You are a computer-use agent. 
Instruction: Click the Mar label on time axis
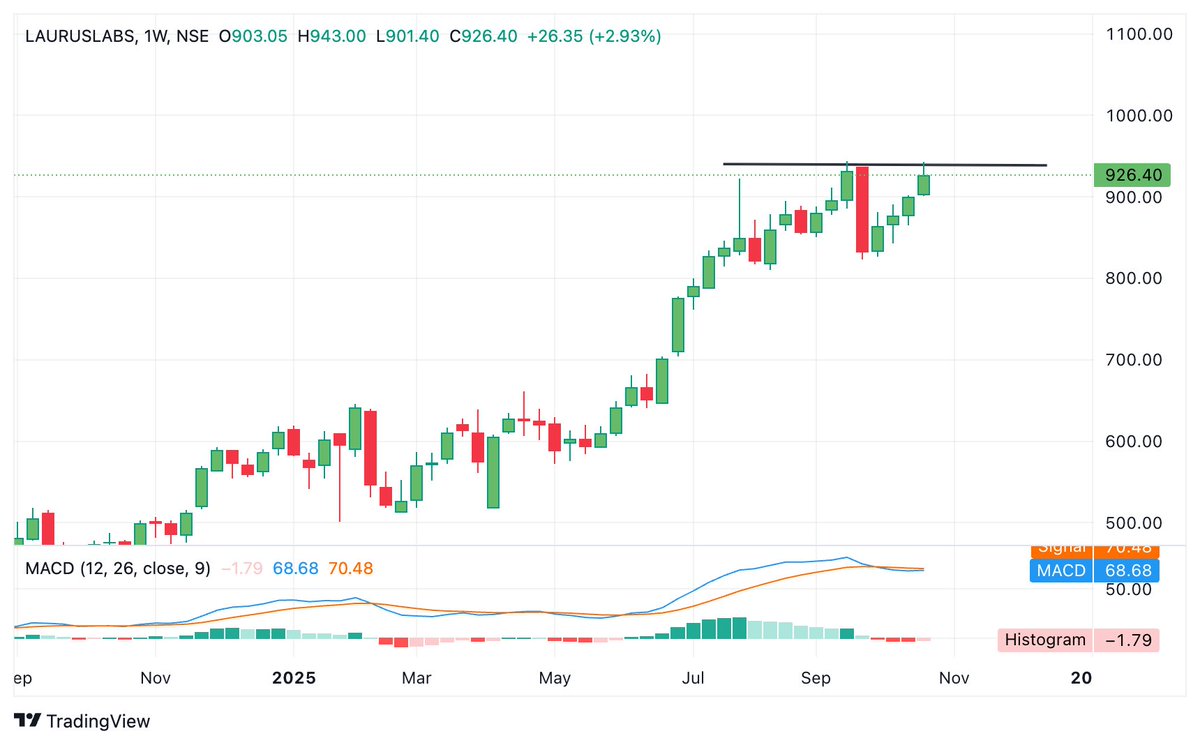click(416, 678)
